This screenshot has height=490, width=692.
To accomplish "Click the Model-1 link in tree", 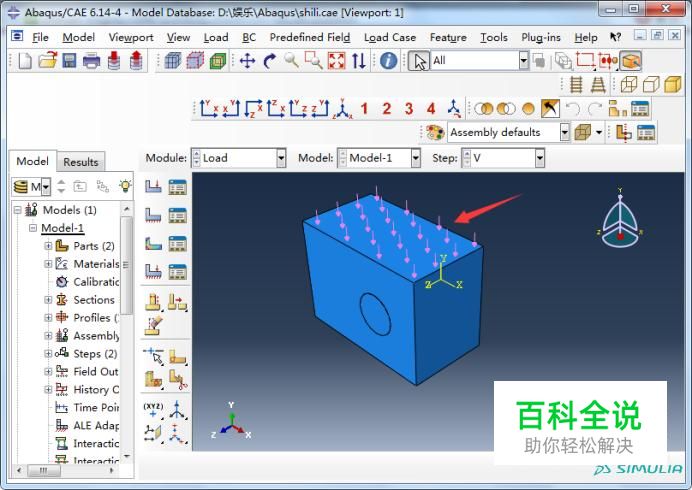I will click(62, 228).
